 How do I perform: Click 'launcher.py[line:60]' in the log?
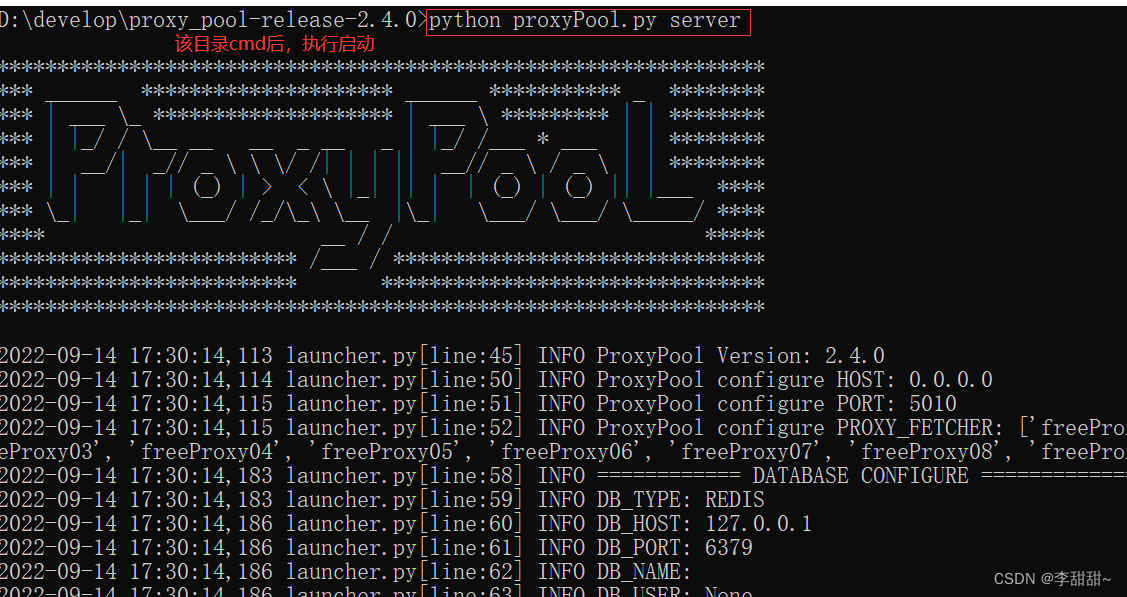coord(405,524)
